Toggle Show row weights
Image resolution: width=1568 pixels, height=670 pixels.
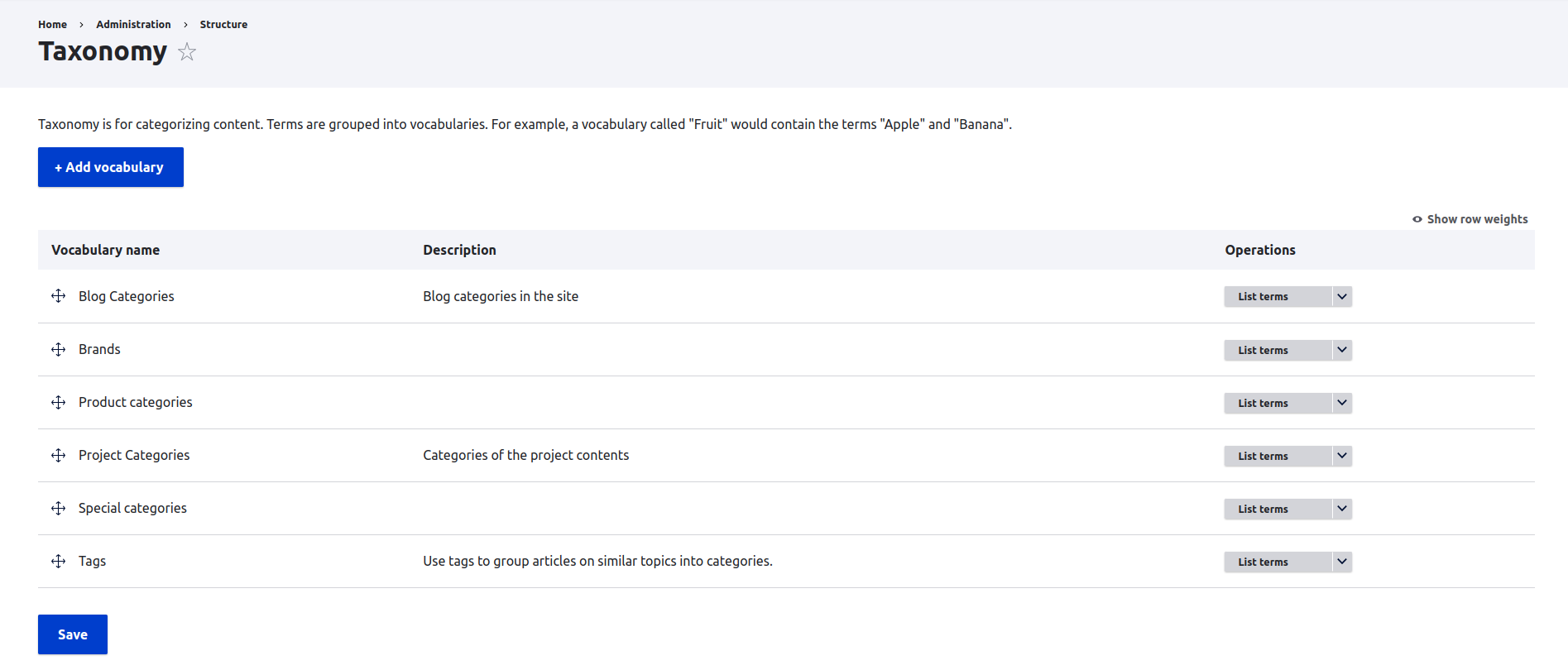coord(1470,219)
